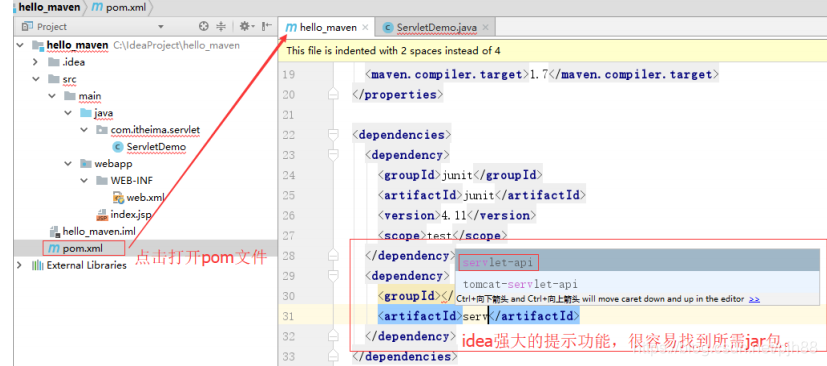This screenshot has height=366, width=827.
Task: Click the >> link in completion hint
Action: click(x=754, y=299)
